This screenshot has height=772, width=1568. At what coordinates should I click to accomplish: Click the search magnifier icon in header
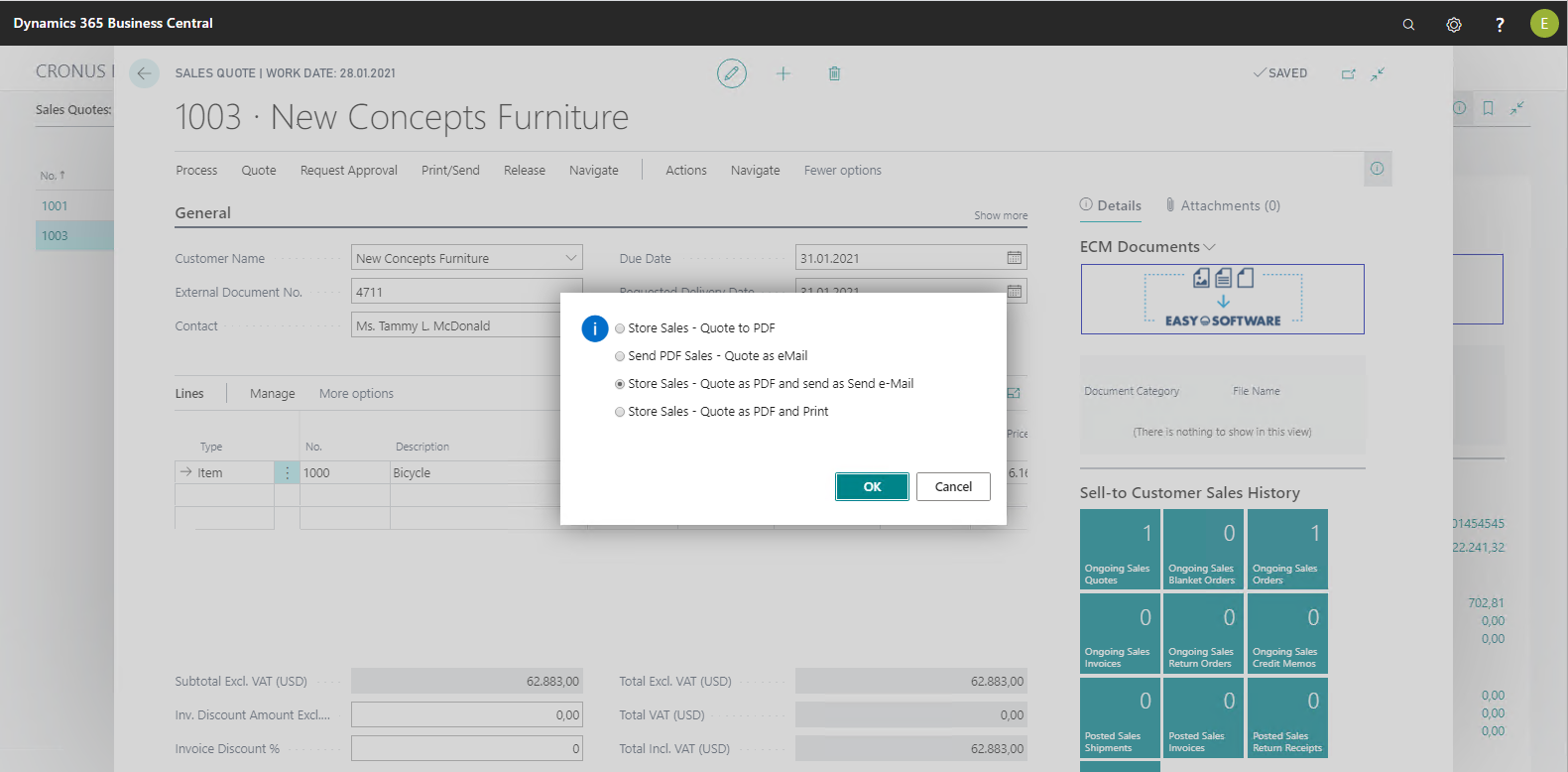pyautogui.click(x=1408, y=24)
